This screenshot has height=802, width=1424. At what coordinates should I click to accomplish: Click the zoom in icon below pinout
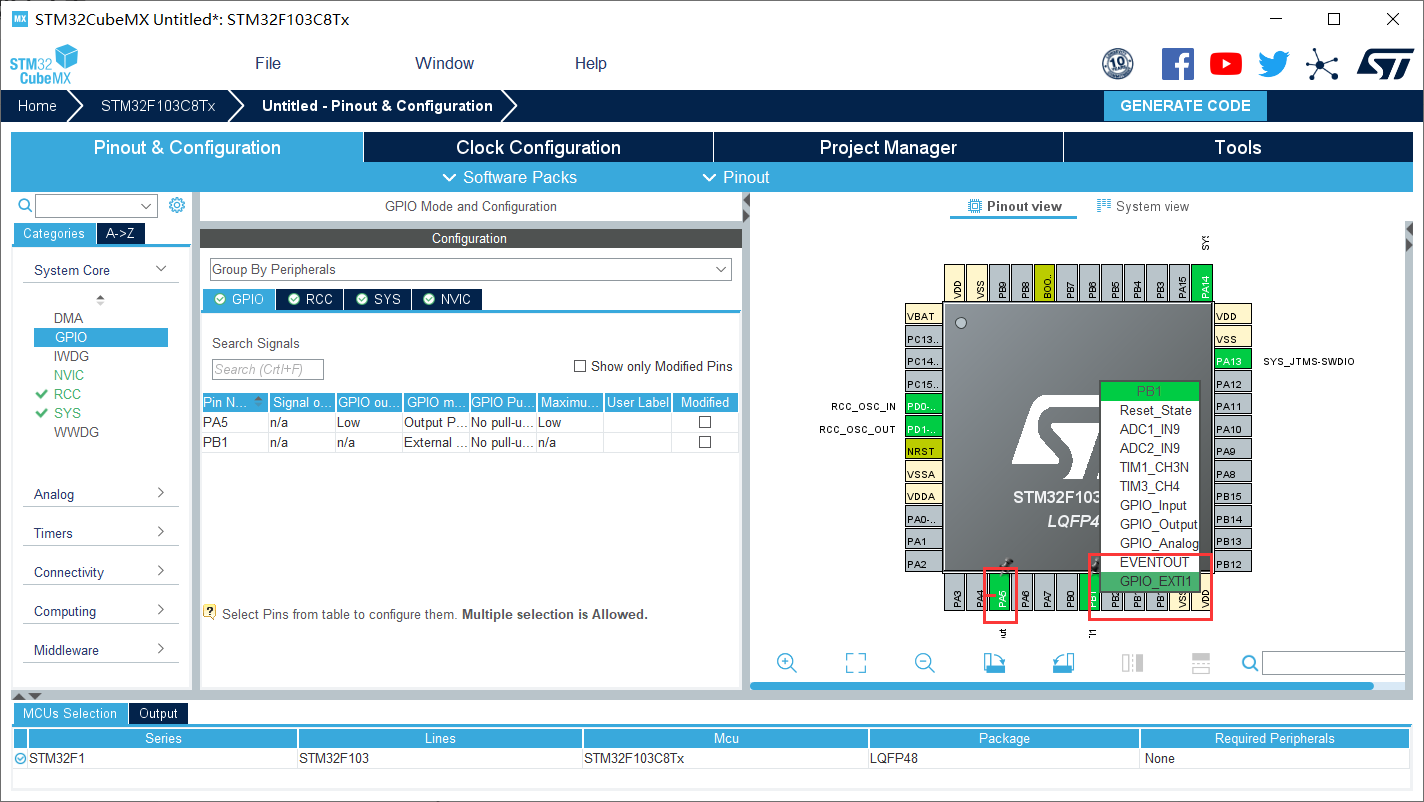tap(786, 663)
